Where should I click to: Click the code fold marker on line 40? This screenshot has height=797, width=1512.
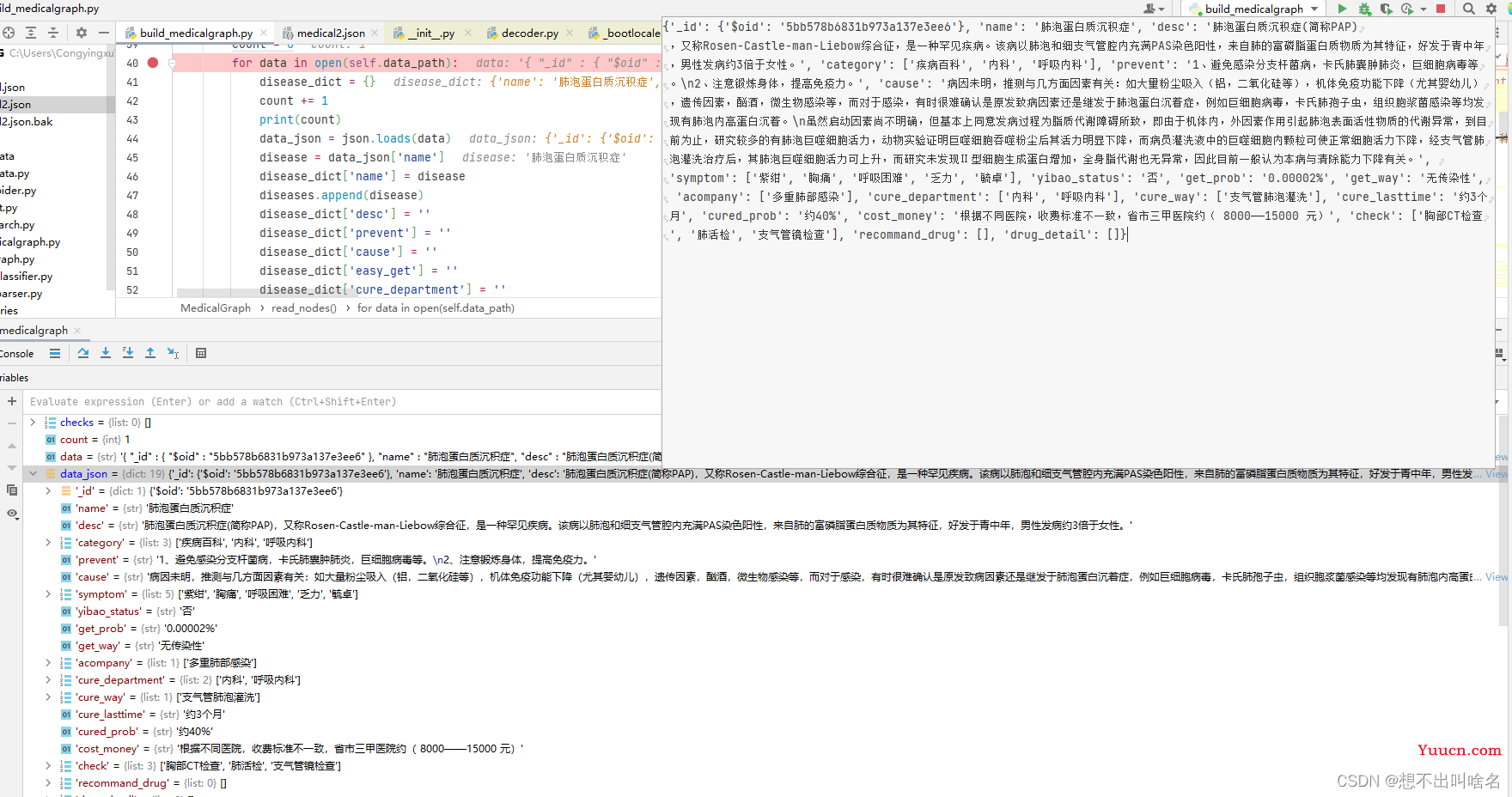[173, 63]
